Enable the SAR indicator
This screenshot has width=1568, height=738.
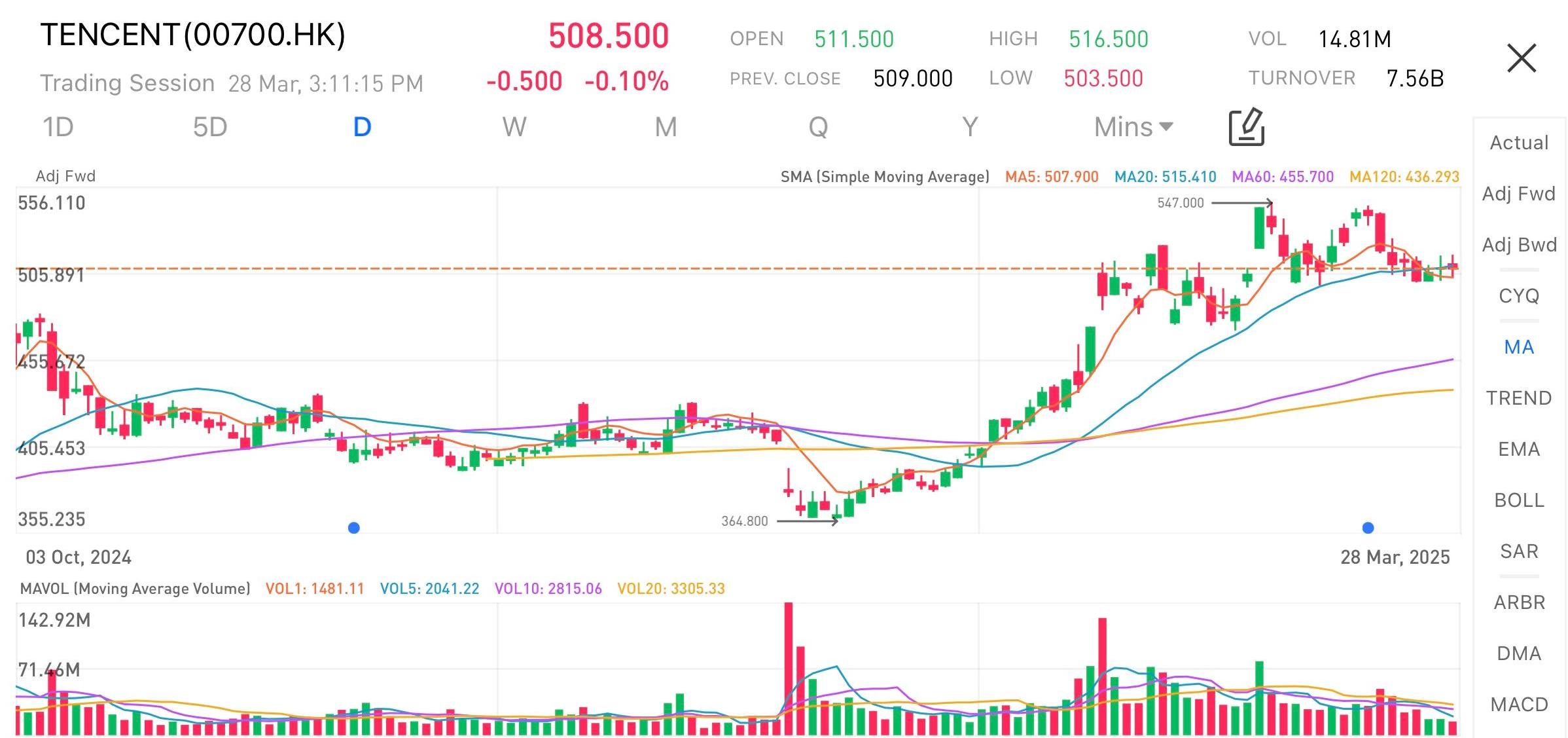pos(1519,551)
